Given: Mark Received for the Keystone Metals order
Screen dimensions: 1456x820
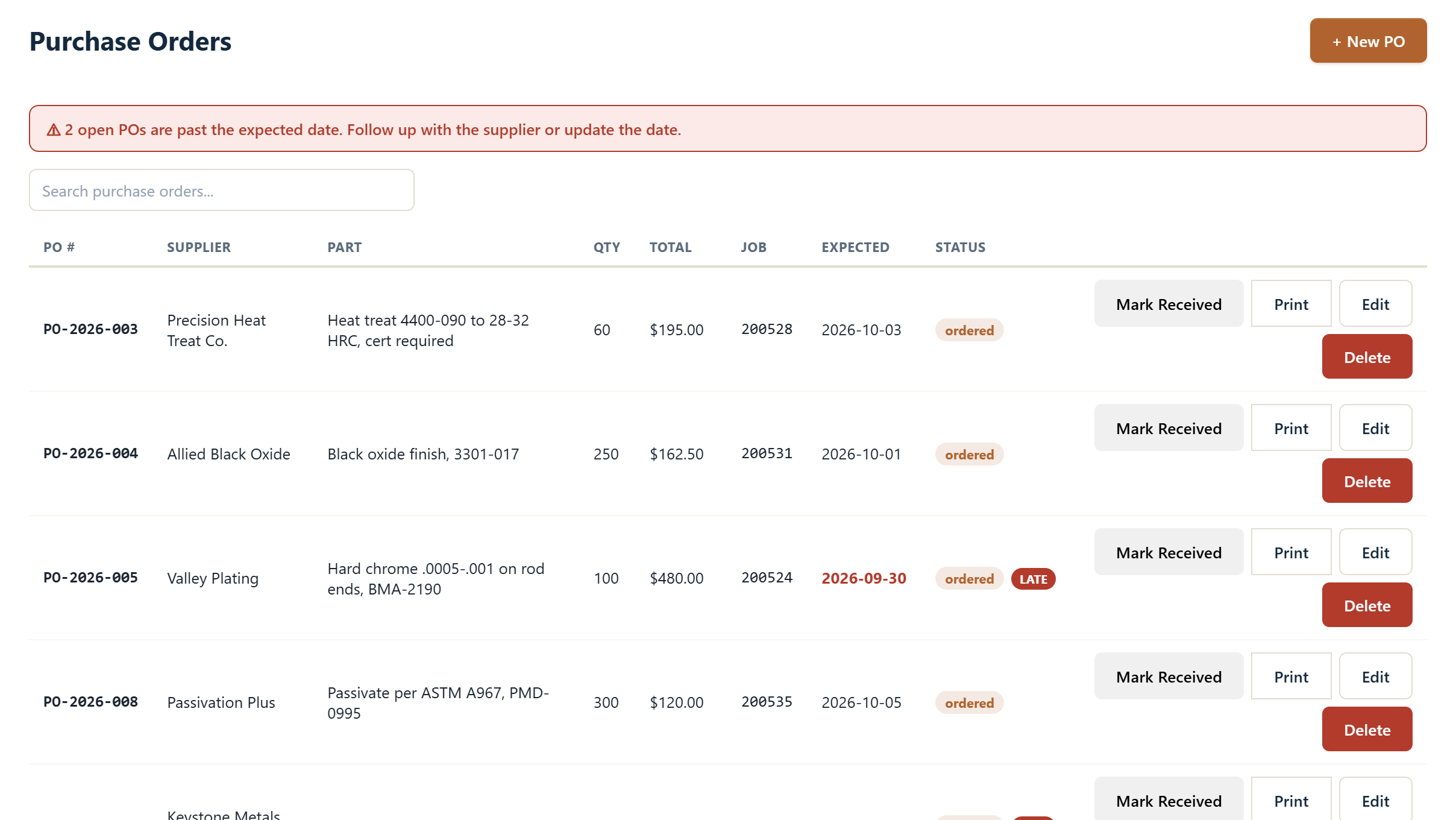Looking at the screenshot, I should click(1169, 799).
